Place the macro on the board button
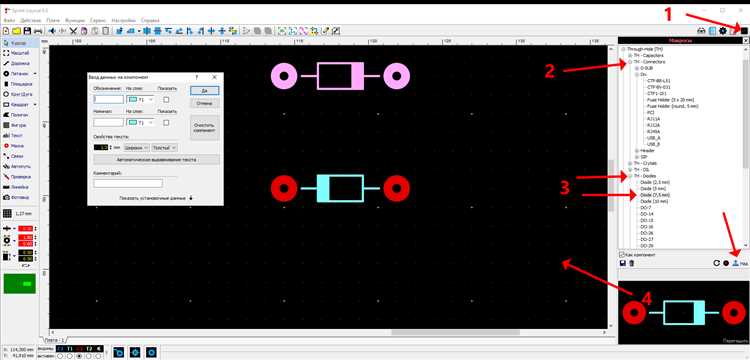The image size is (750, 360). 739,263
